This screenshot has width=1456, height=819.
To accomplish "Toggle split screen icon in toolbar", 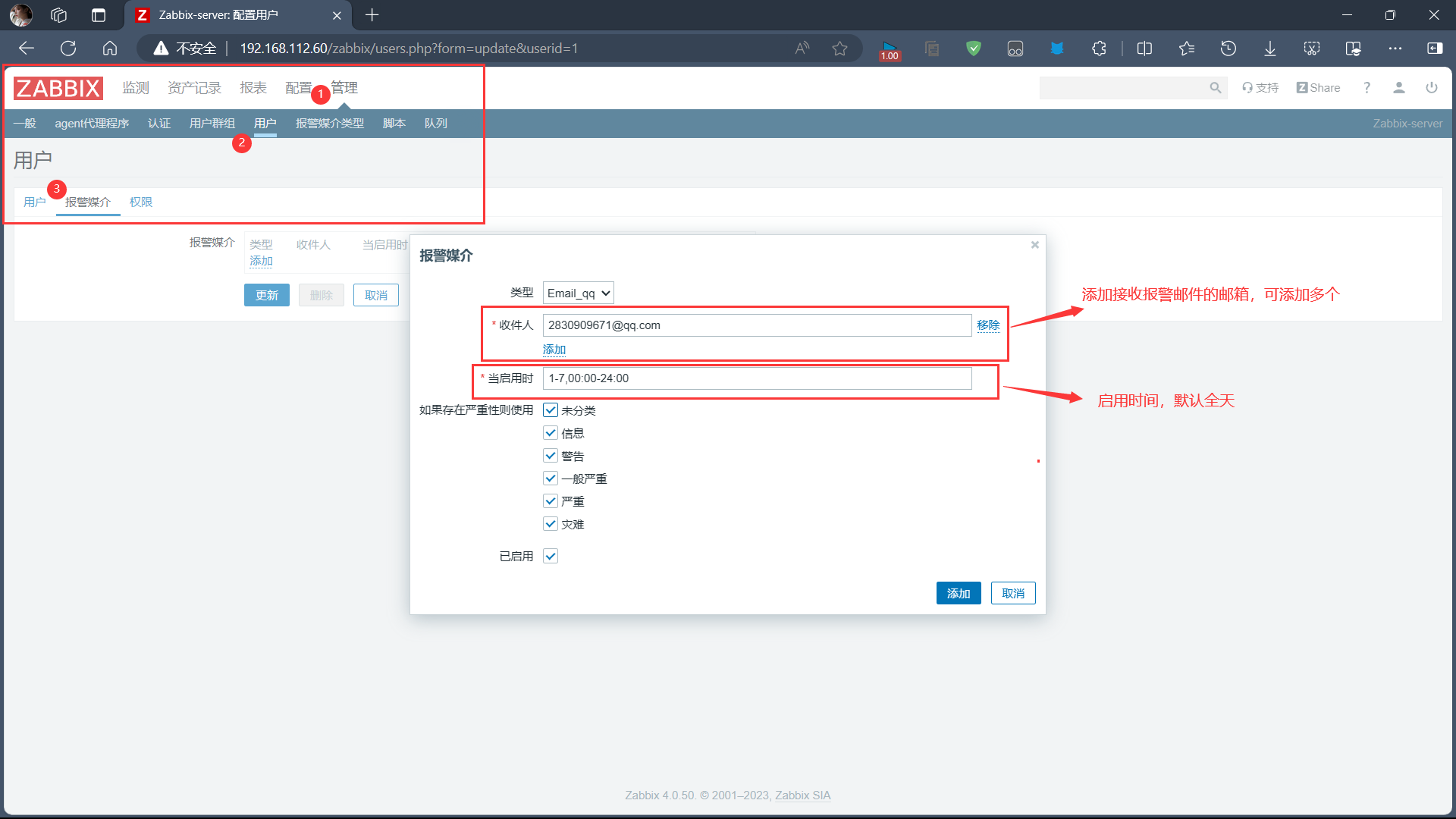I will [x=1145, y=49].
